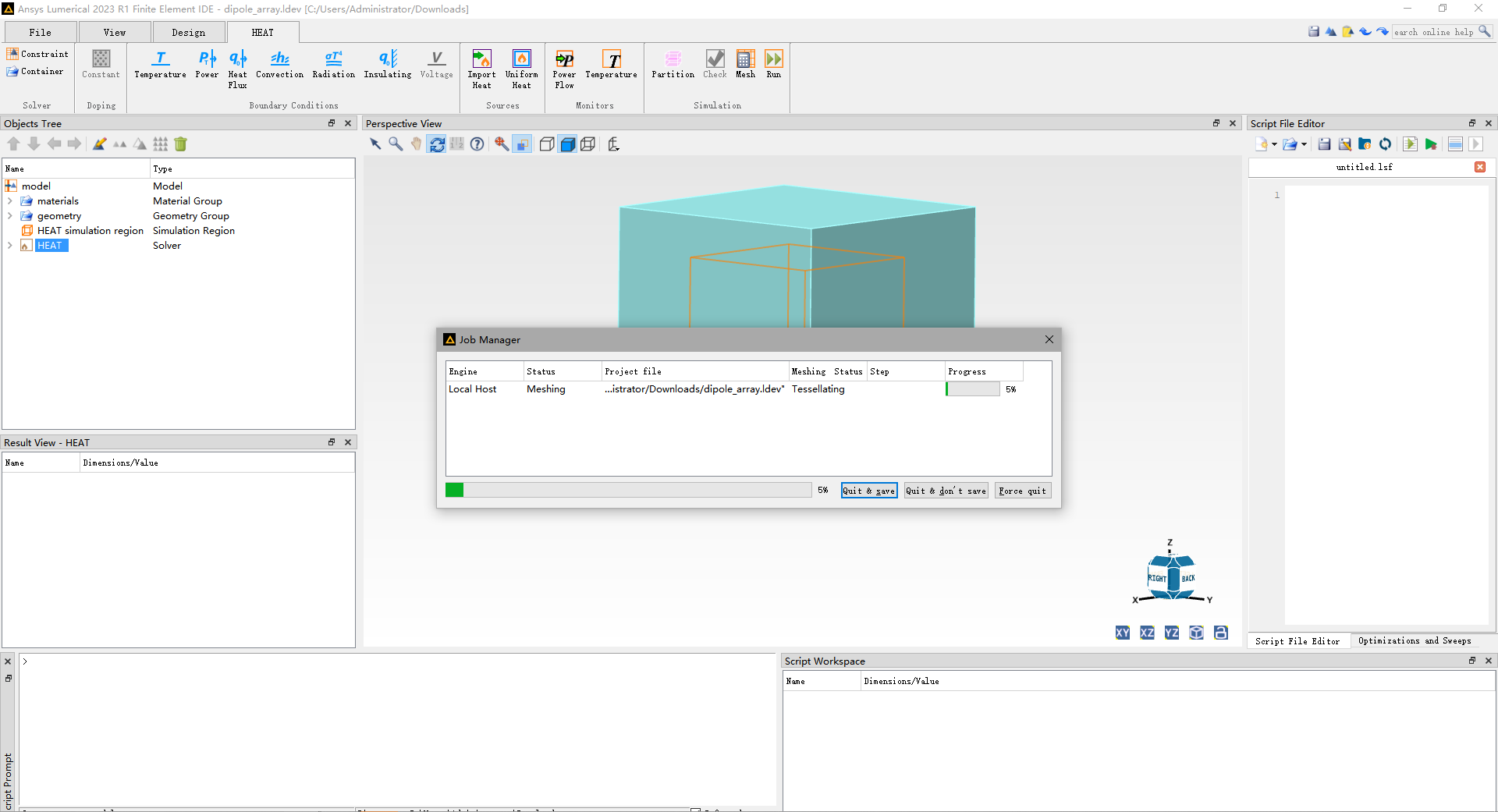The image size is (1498, 812).
Task: Open the View ribbon tab
Action: 115,32
